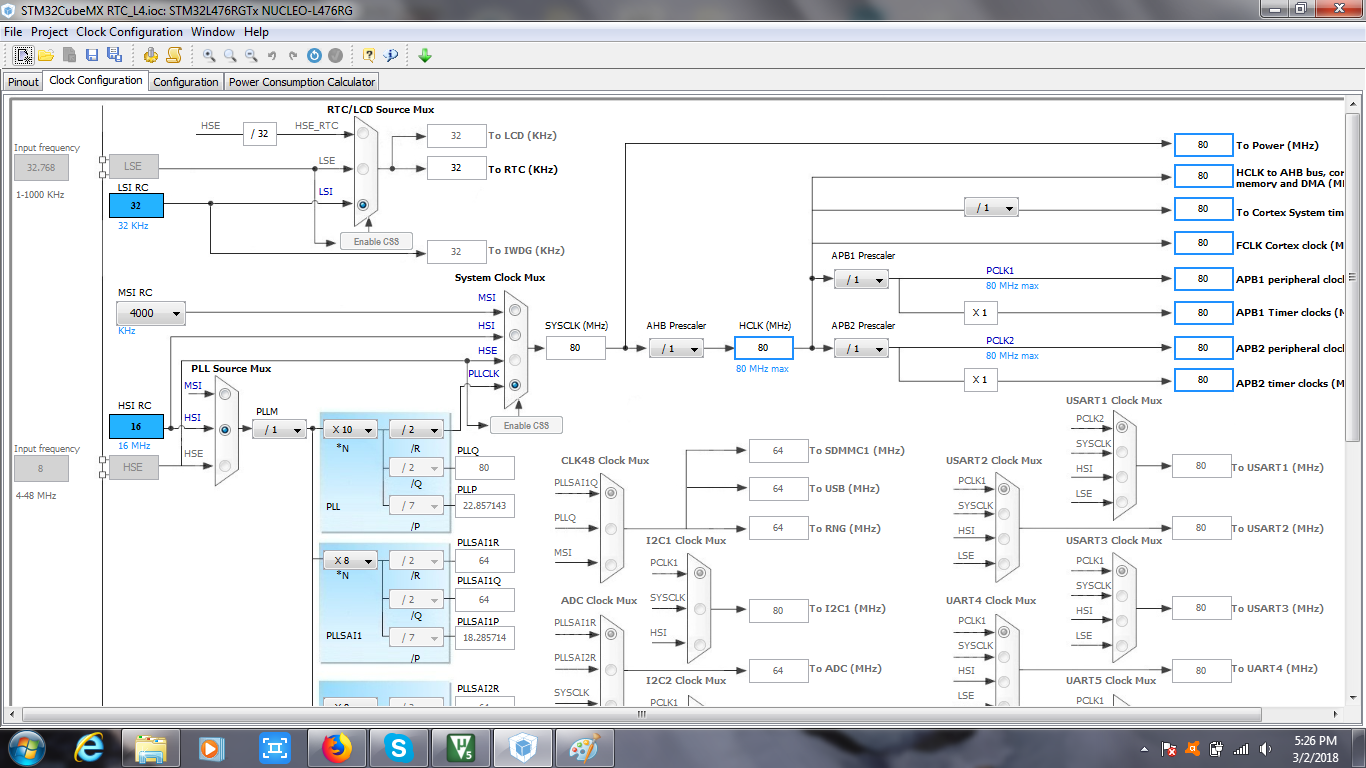Click the SYSCLK (MHz) value field

pyautogui.click(x=575, y=348)
